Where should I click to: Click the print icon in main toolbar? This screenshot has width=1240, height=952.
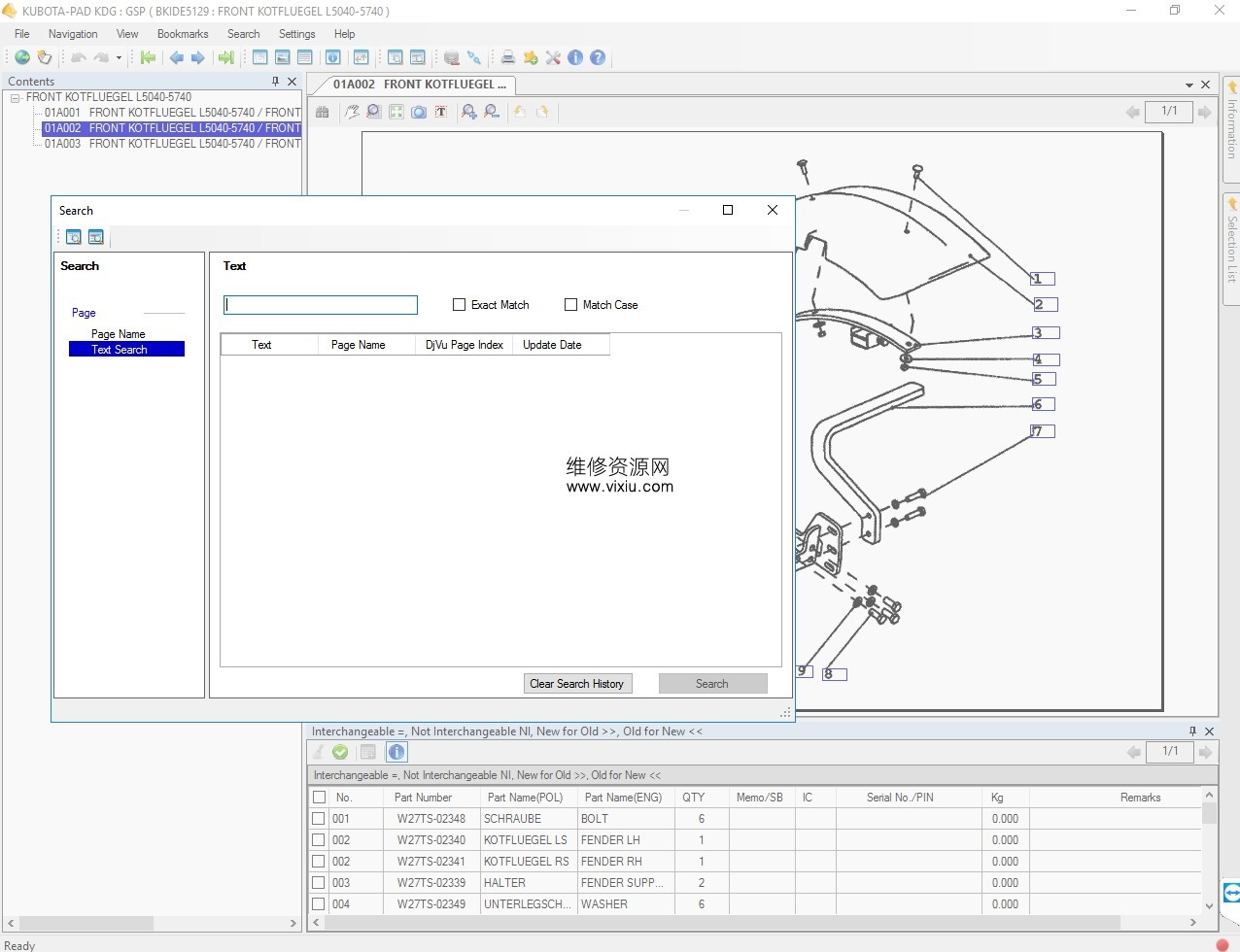pos(507,58)
